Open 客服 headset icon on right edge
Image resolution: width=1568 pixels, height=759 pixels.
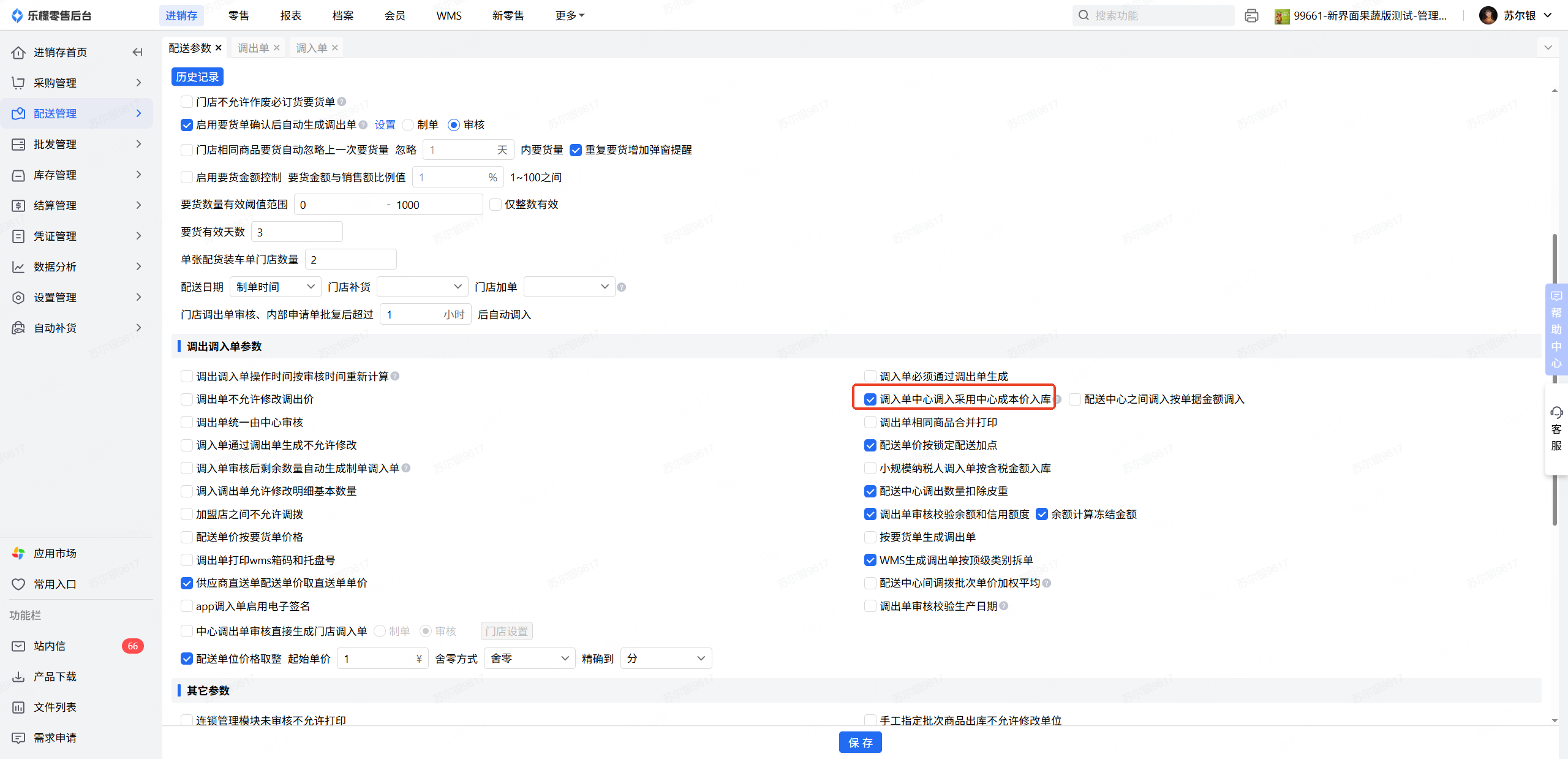[1556, 412]
